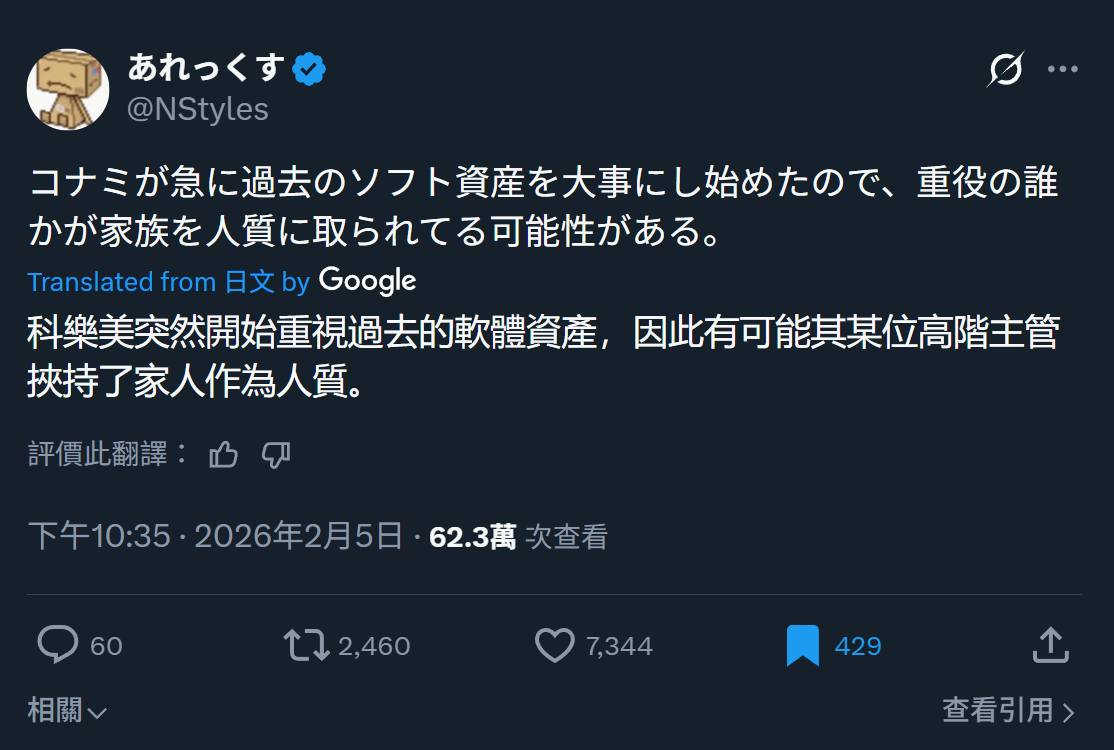Open the three-dot more options menu
The image size is (1114, 750).
coord(1062,69)
